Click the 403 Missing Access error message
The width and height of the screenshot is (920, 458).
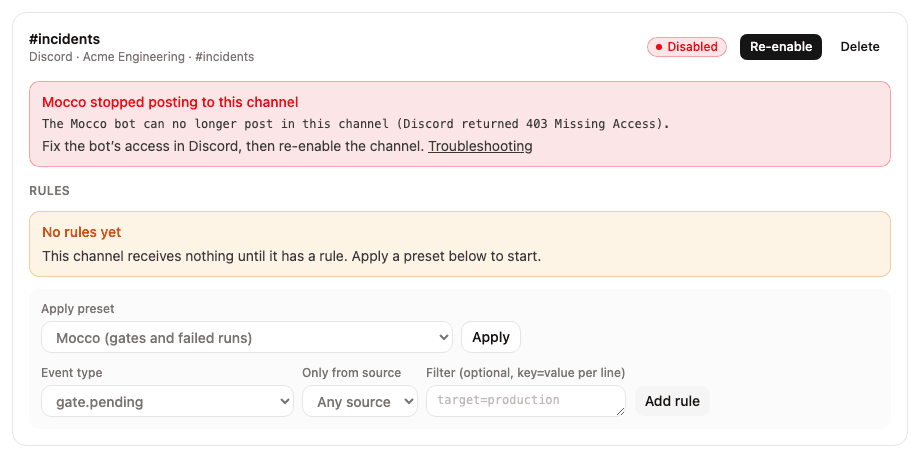[356, 124]
